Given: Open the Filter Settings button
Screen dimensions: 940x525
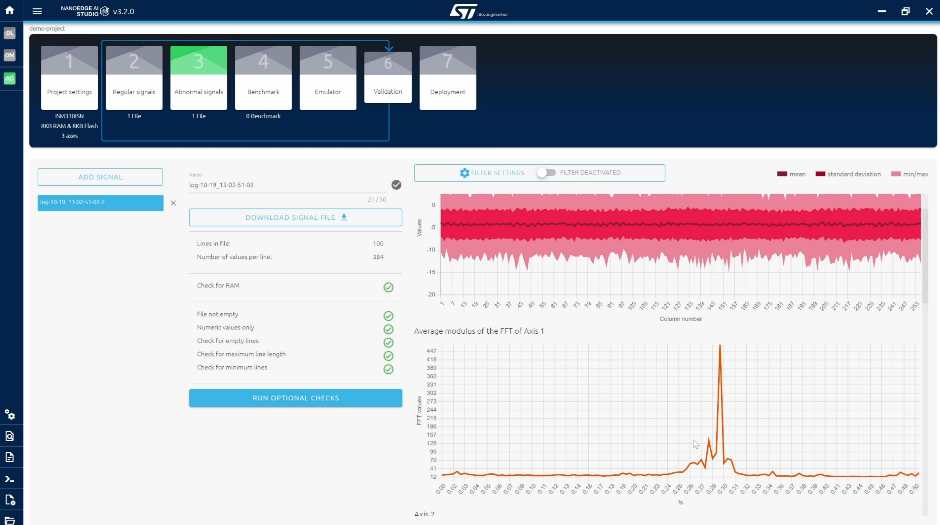Looking at the screenshot, I should (492, 173).
